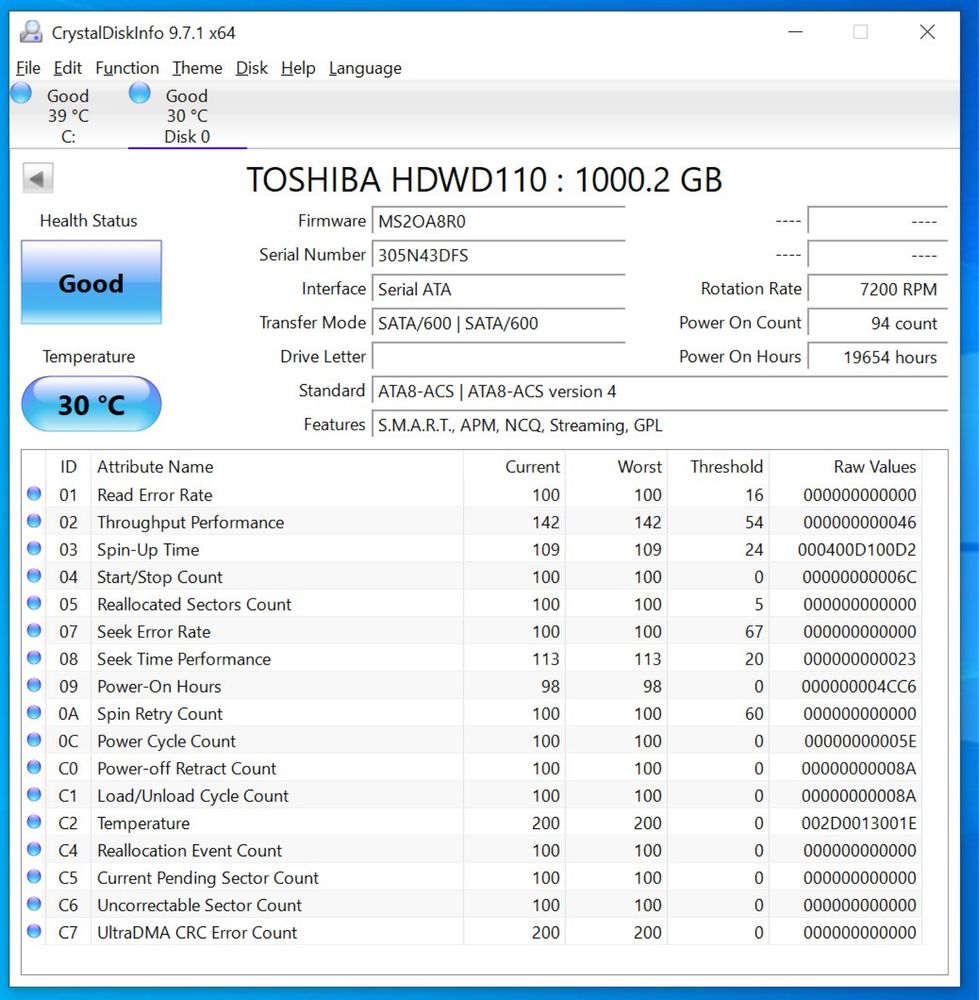This screenshot has height=1000, width=979.
Task: Click the empty Drive Letter field
Action: 499,357
